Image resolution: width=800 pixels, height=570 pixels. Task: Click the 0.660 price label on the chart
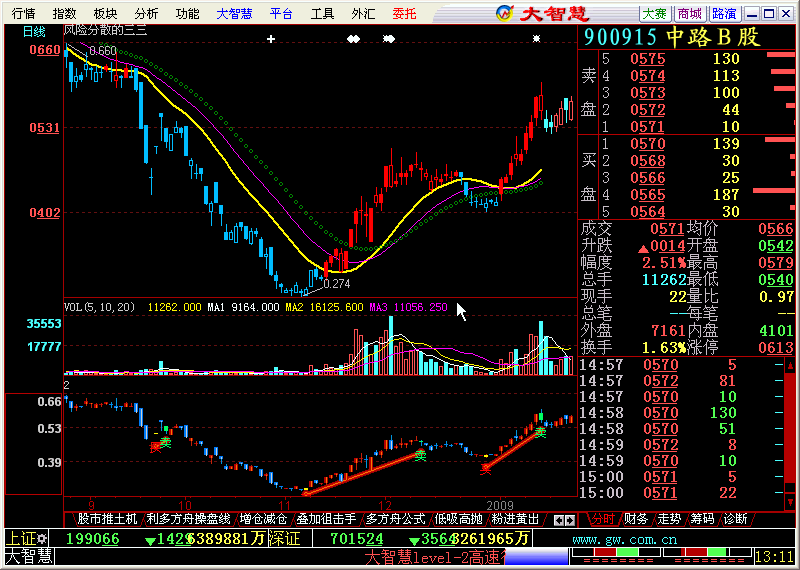(103, 51)
